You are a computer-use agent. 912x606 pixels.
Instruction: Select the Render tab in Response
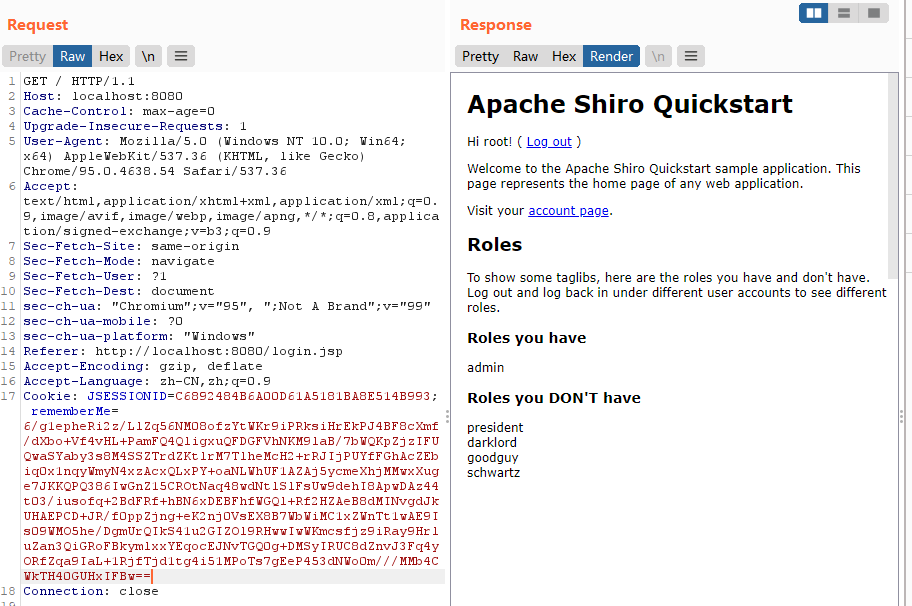pos(611,56)
